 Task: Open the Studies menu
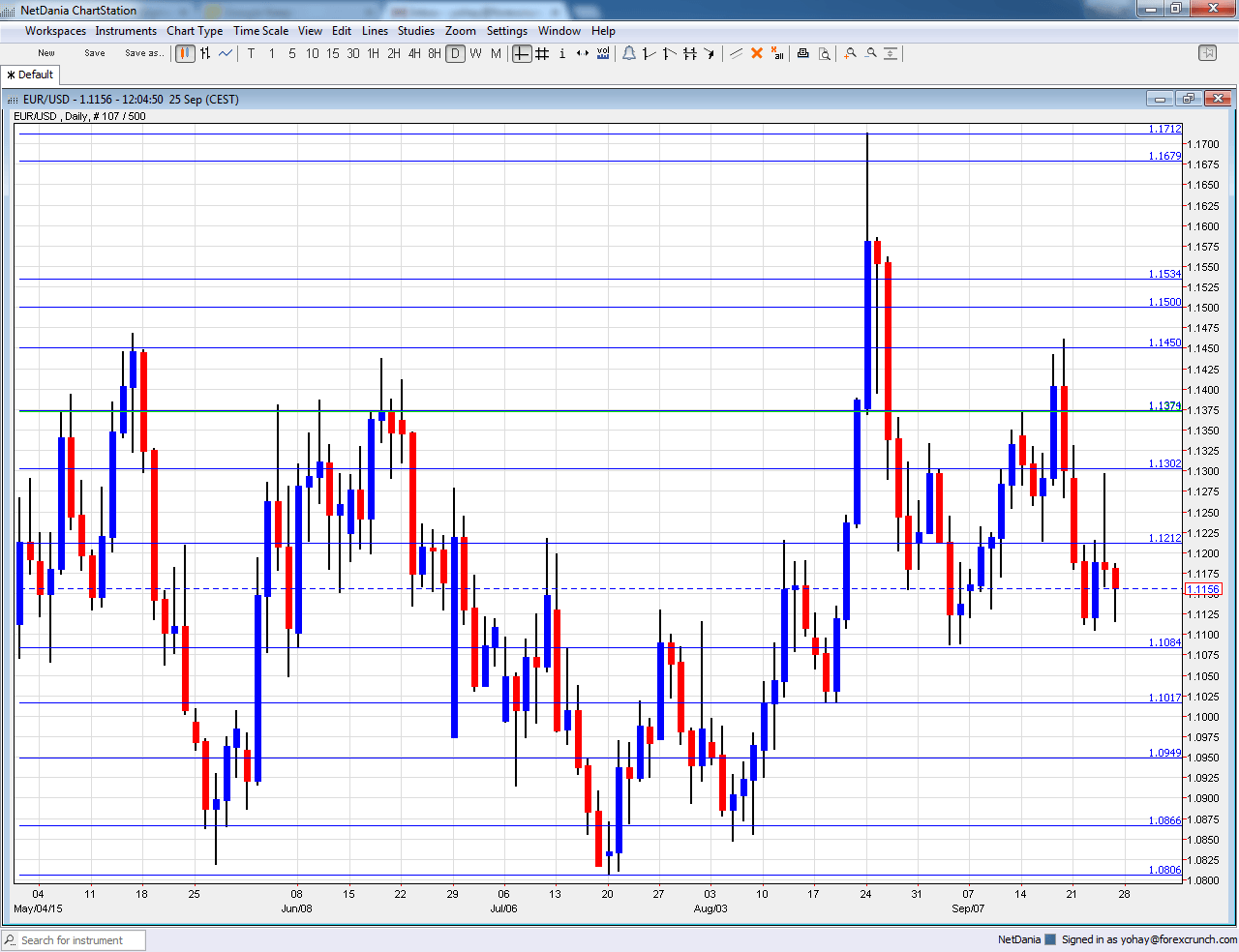416,31
